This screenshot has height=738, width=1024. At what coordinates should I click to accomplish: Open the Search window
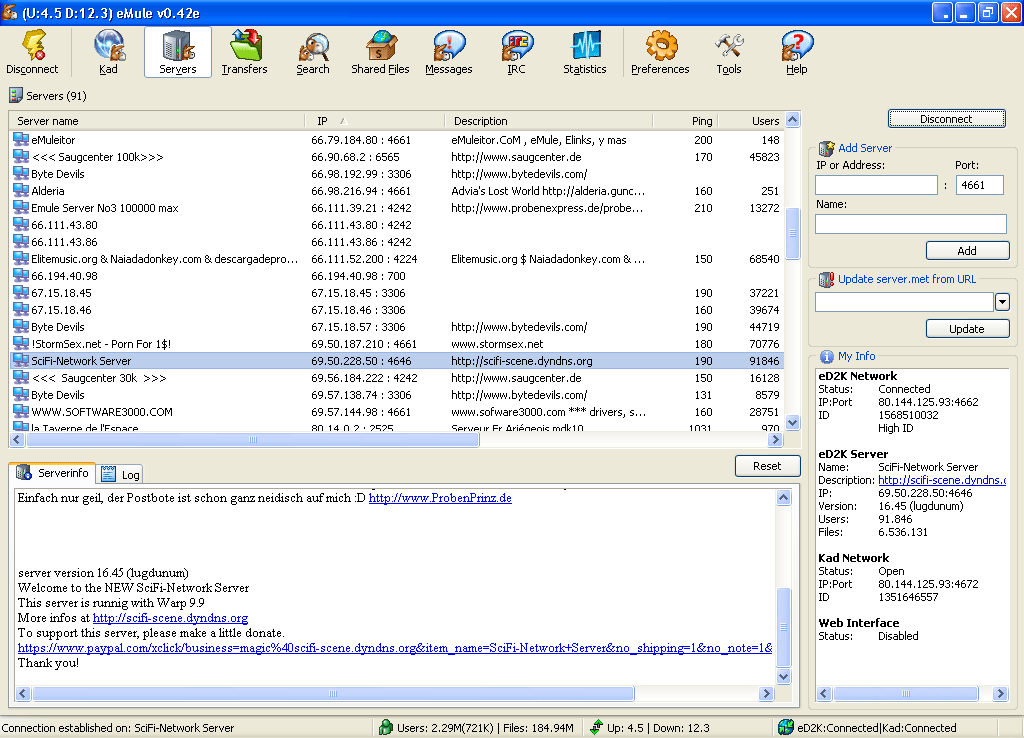click(x=313, y=52)
